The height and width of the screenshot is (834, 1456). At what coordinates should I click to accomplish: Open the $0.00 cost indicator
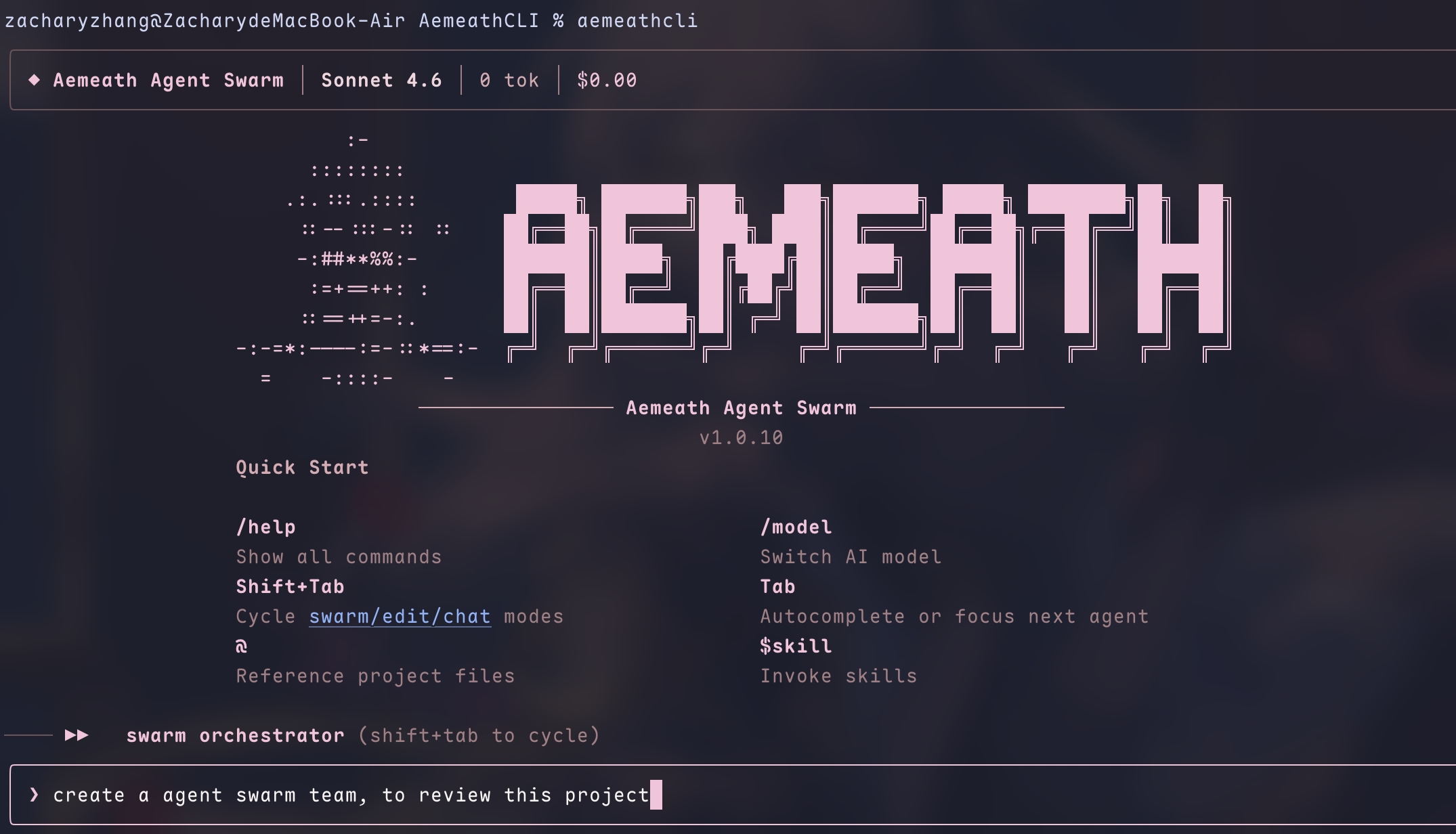605,80
